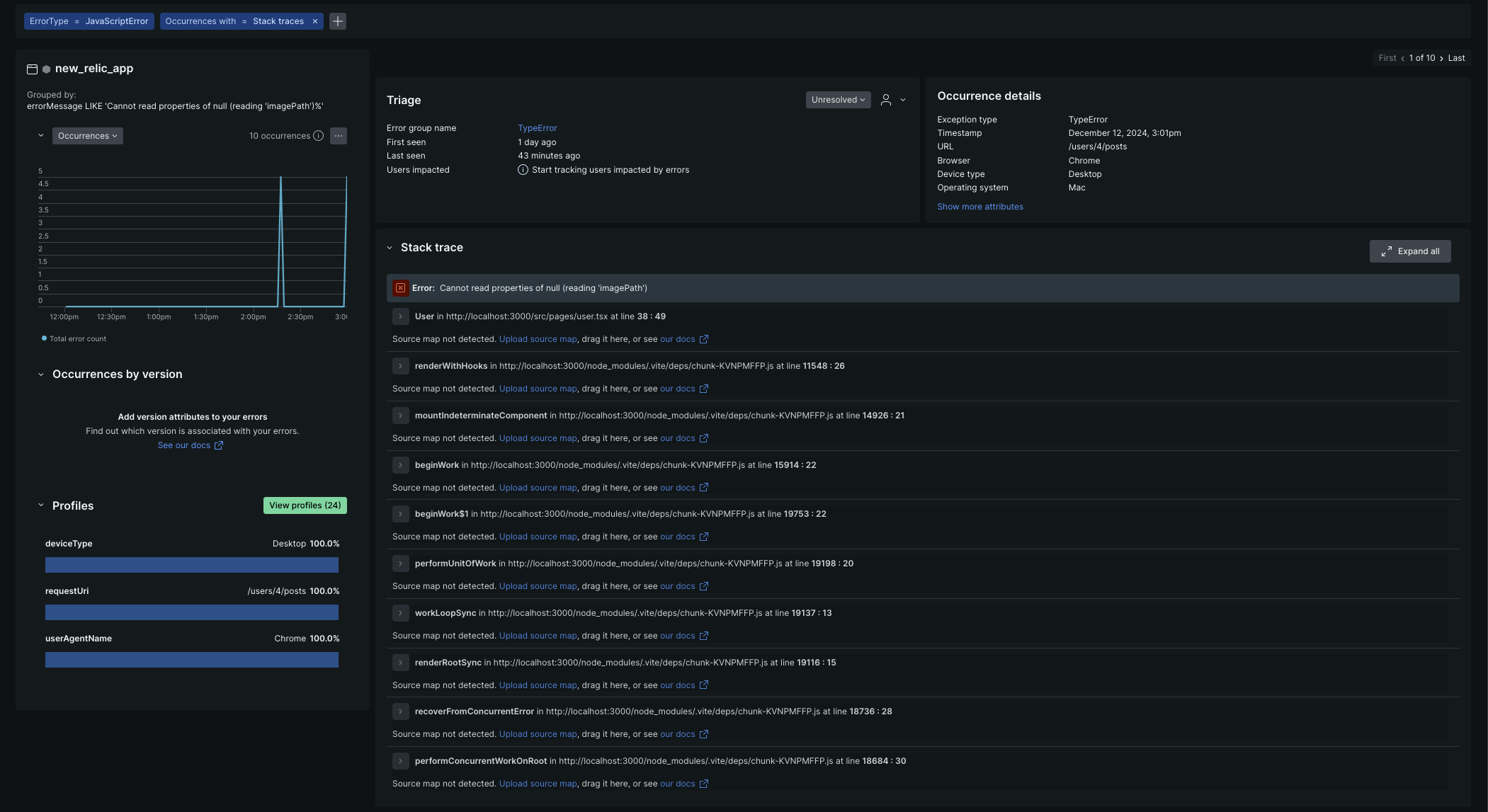
Task: Jump to Last occurrence
Action: pos(1456,58)
